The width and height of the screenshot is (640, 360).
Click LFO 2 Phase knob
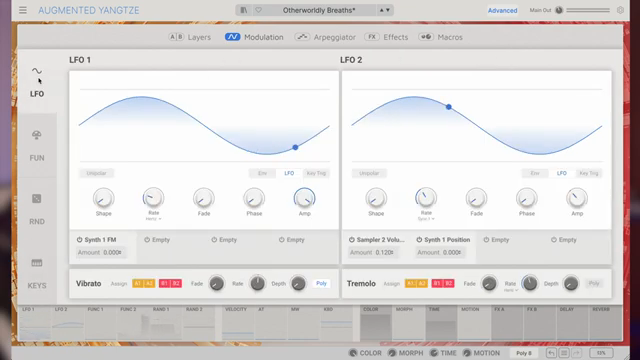(x=527, y=198)
